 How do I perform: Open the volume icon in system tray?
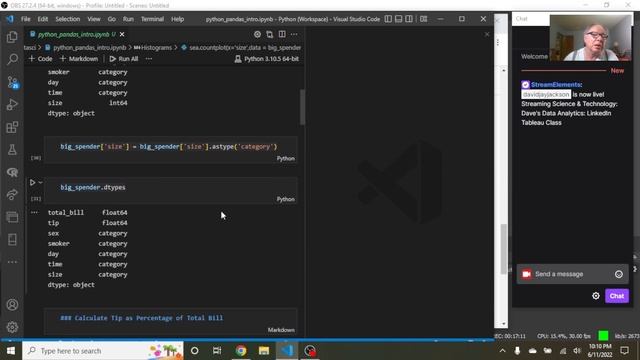coord(577,351)
